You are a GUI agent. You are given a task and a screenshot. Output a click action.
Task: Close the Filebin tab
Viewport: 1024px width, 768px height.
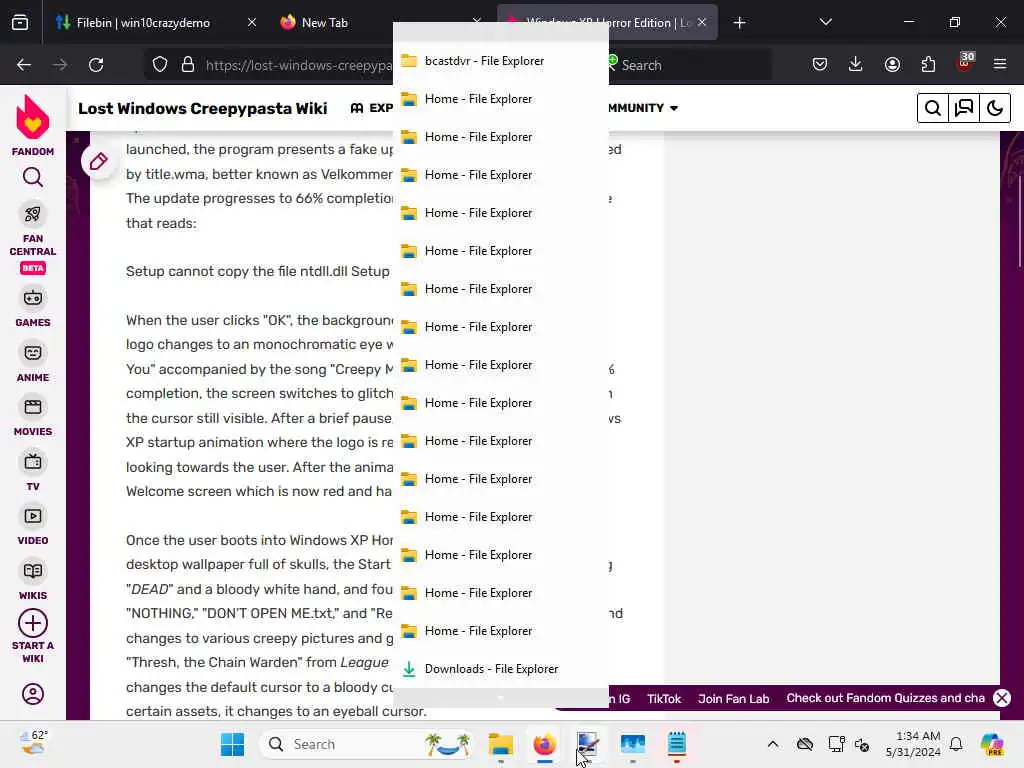click(251, 23)
